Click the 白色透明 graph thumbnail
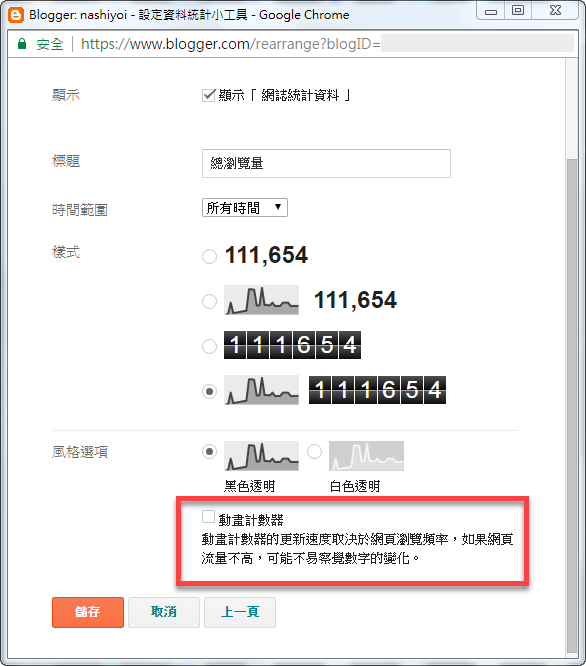This screenshot has height=666, width=586. [366, 456]
